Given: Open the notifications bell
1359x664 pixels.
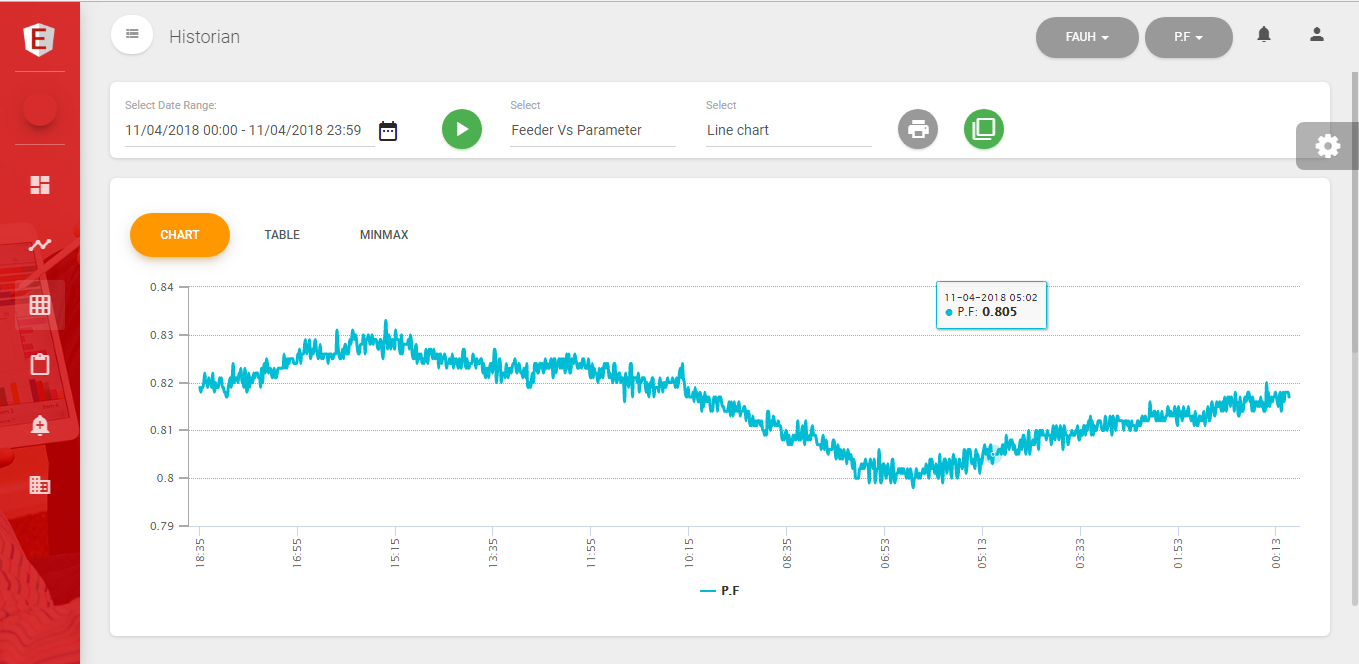Looking at the screenshot, I should point(1264,35).
